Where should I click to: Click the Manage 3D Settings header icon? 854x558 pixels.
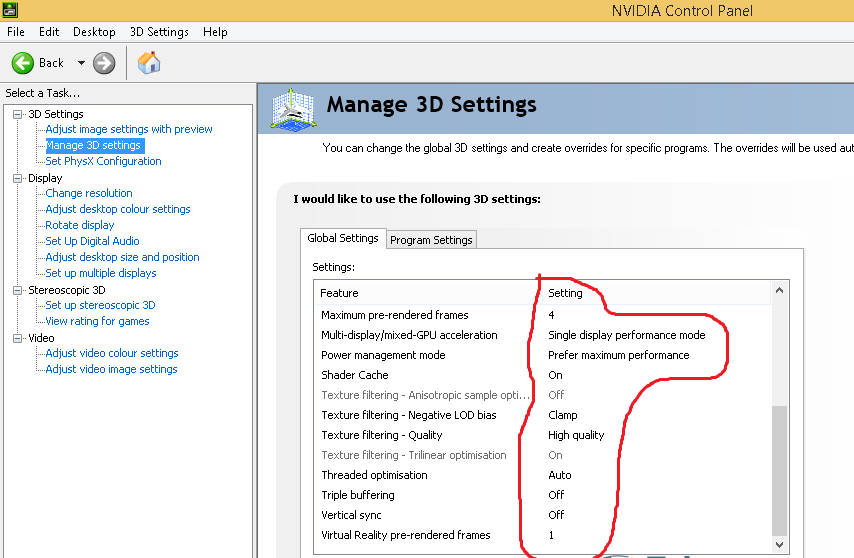(294, 109)
